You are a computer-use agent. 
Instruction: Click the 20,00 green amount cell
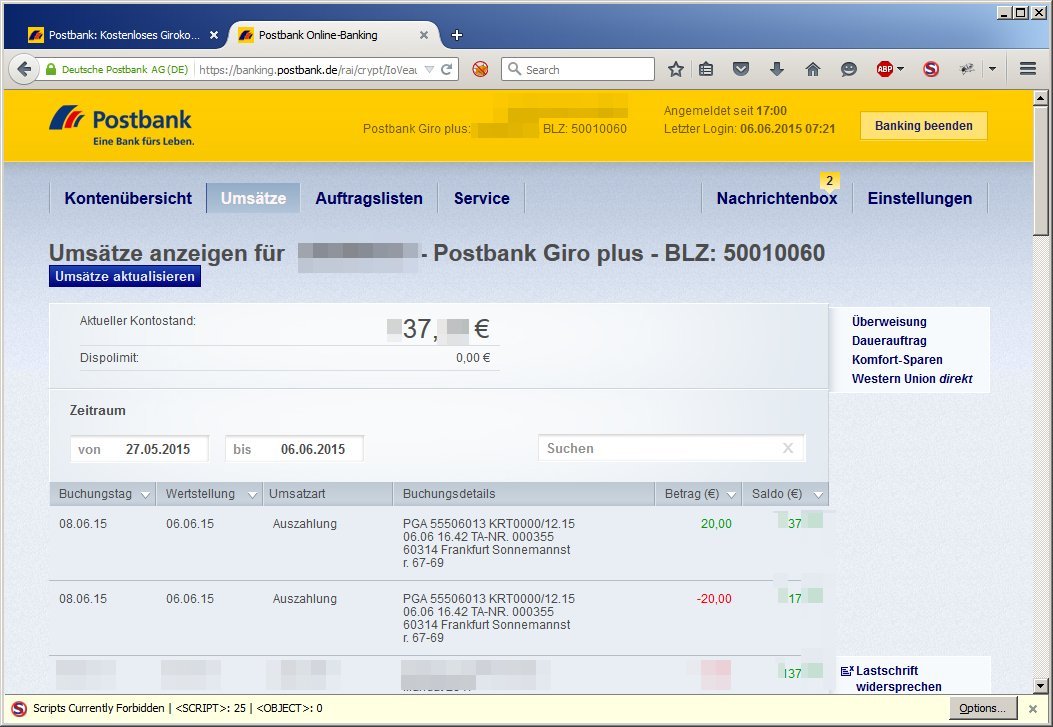(x=716, y=524)
